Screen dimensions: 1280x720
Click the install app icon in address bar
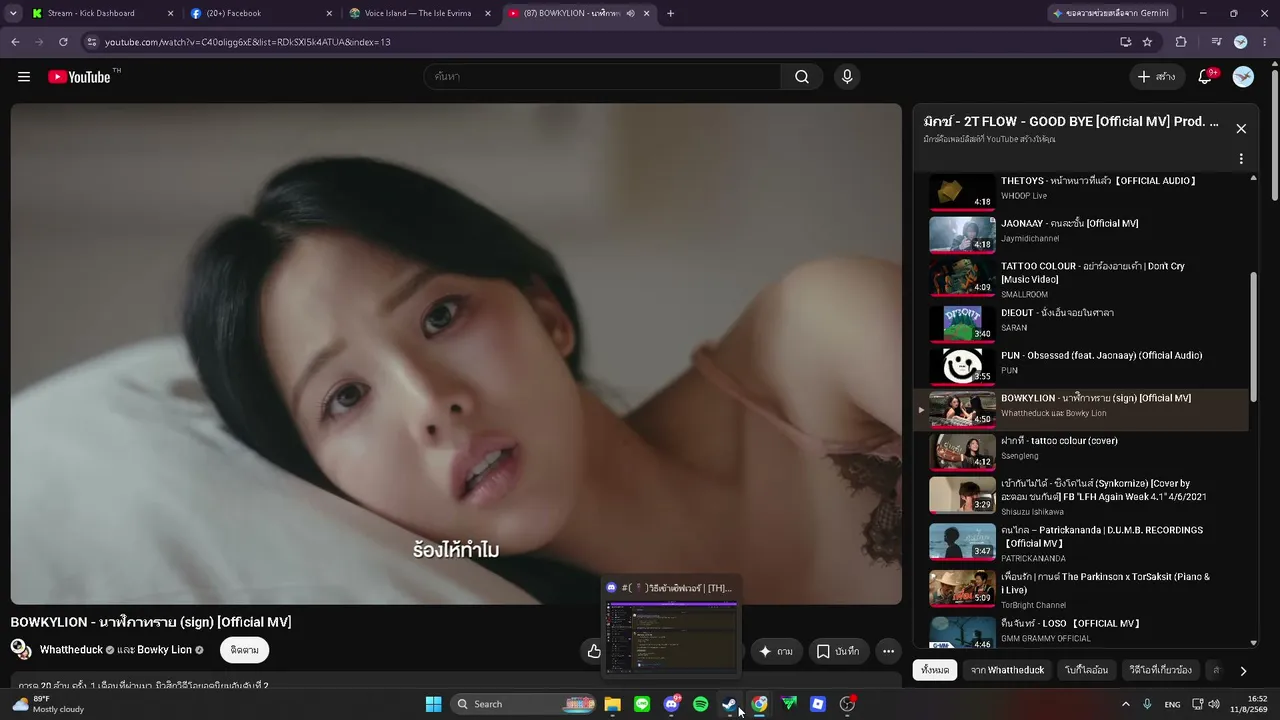[x=1125, y=42]
